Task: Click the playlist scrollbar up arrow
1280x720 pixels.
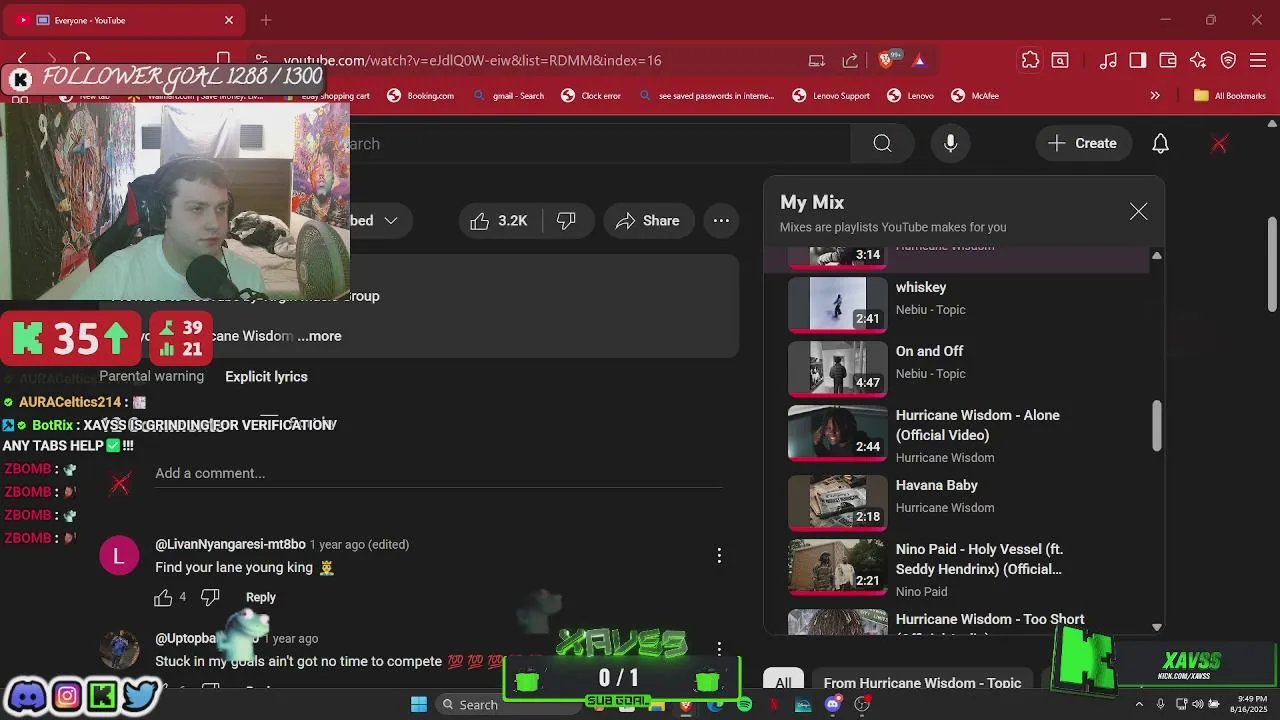Action: pos(1157,256)
